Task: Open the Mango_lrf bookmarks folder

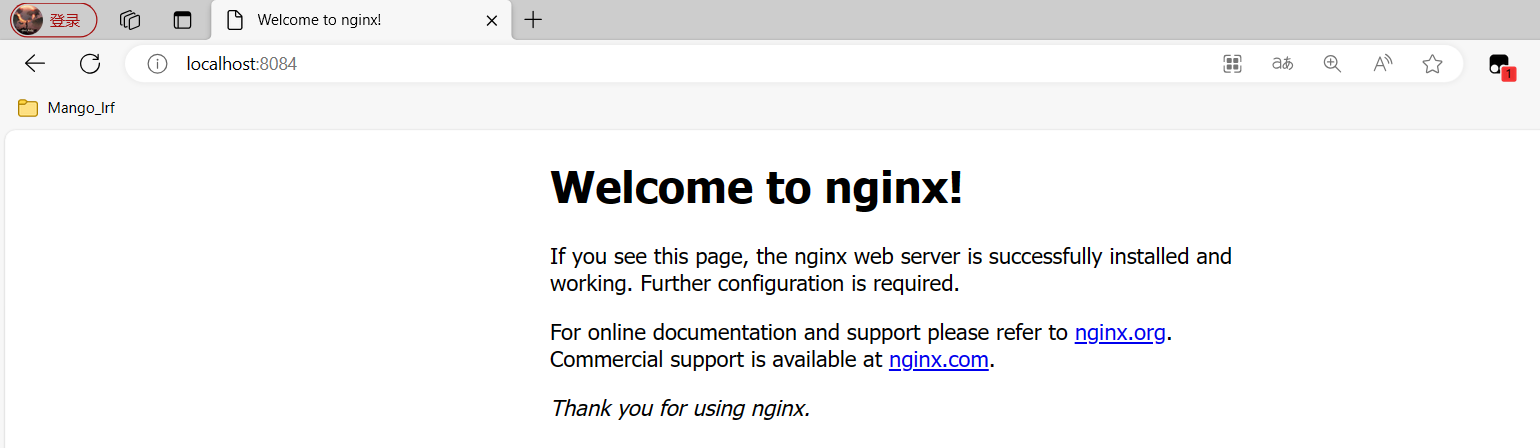Action: 66,108
